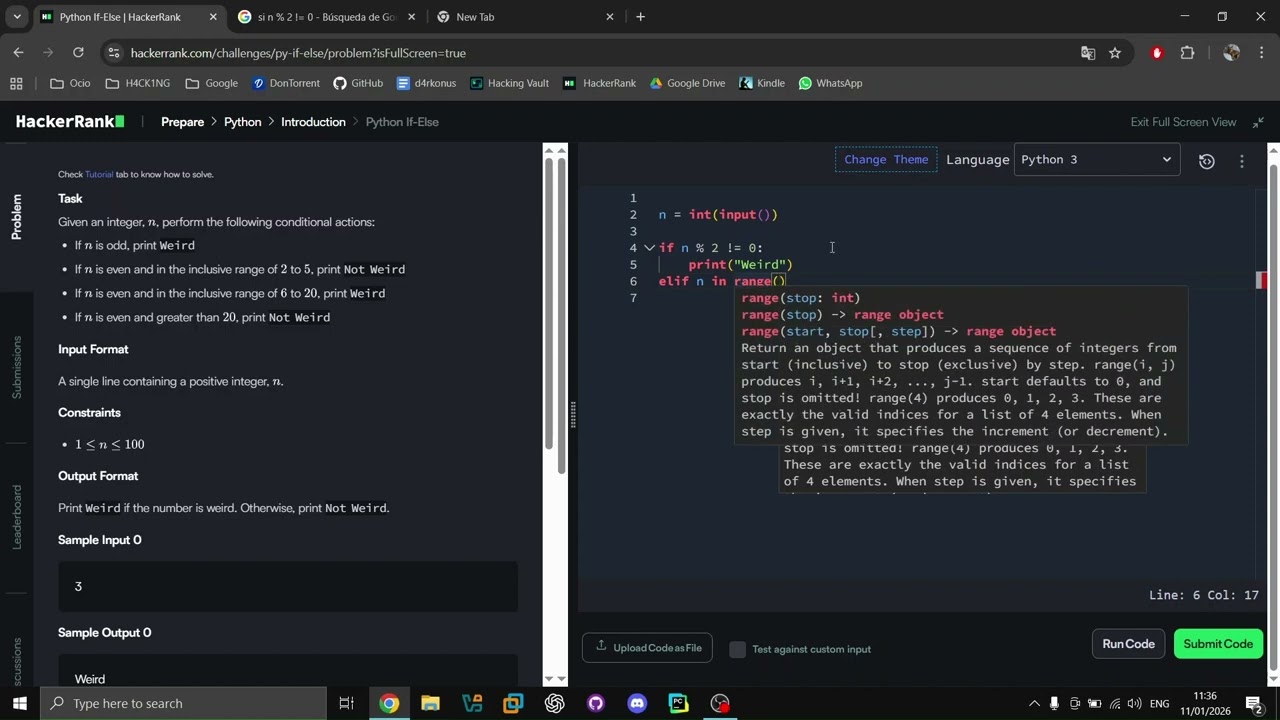The image size is (1280, 720).
Task: Collapse the if block fold arrow
Action: pos(649,248)
